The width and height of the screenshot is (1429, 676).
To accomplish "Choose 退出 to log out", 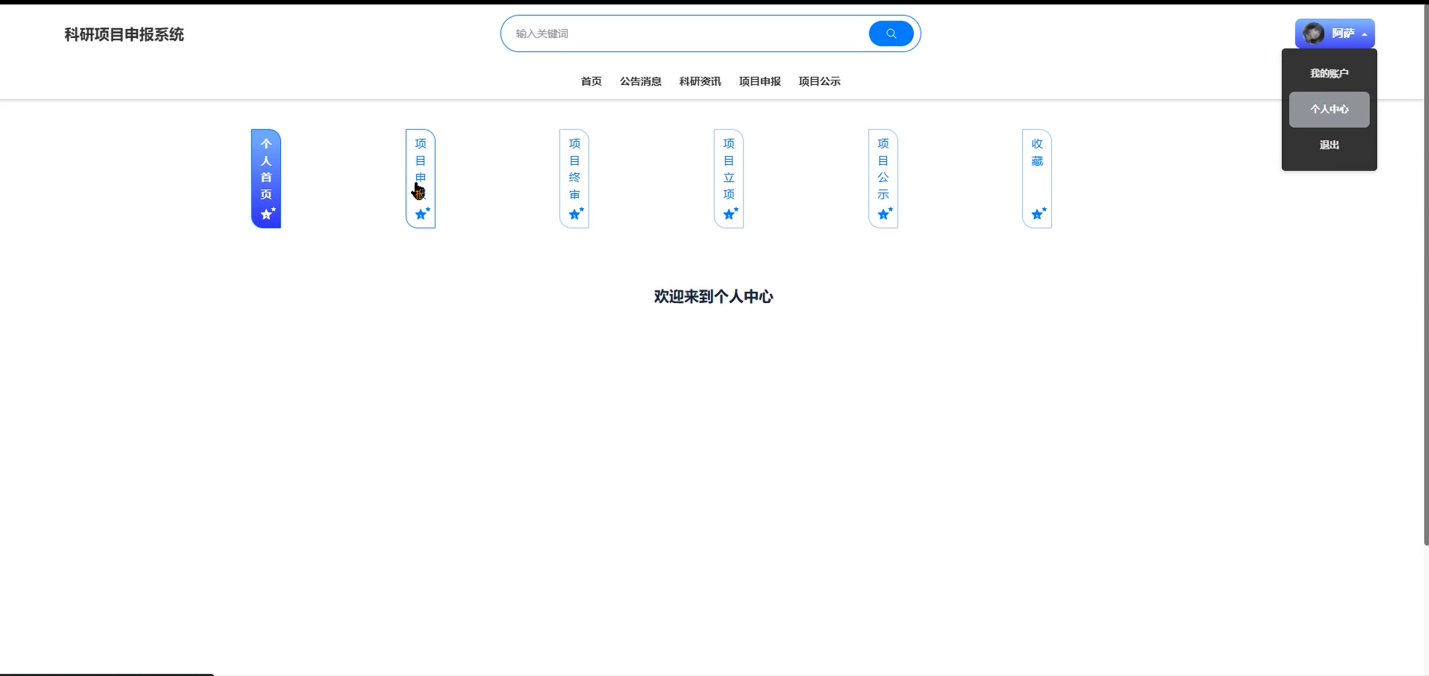I will 1329,145.
